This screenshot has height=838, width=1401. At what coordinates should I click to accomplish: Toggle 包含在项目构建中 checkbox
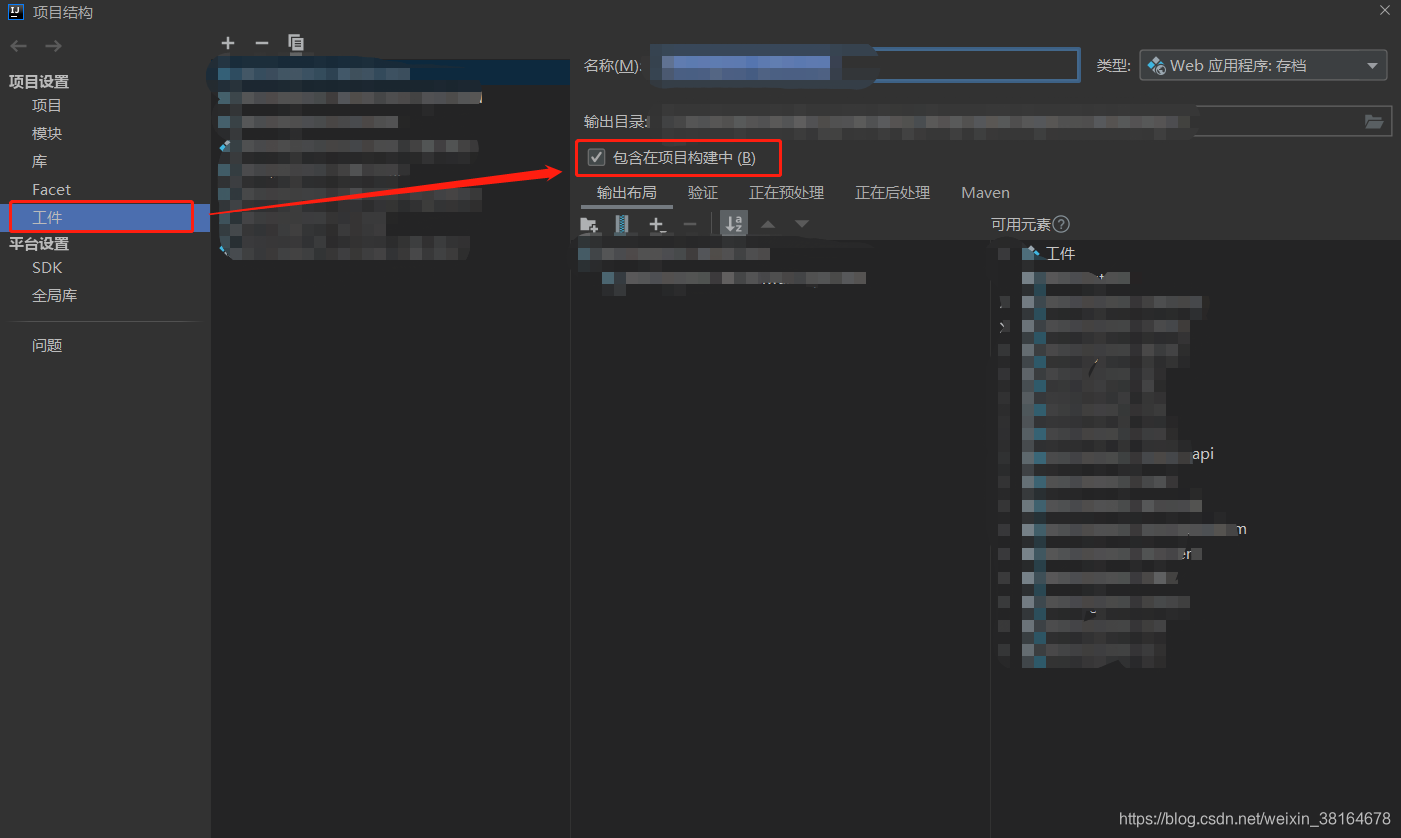597,157
